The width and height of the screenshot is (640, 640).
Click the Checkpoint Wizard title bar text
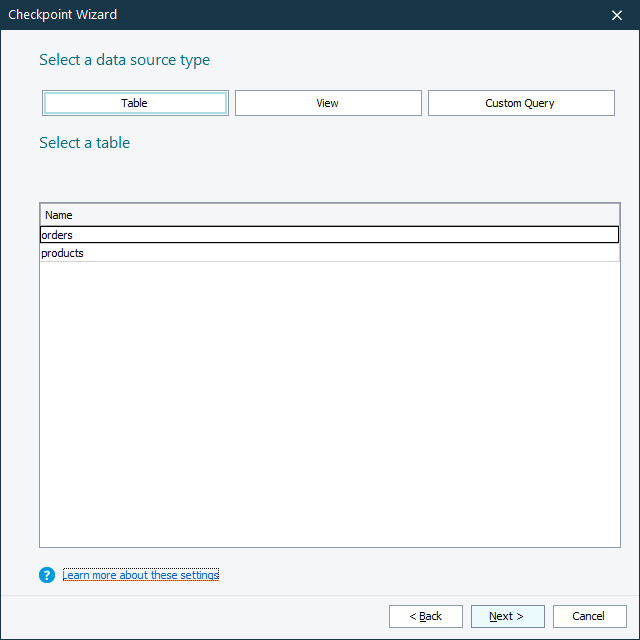[62, 15]
